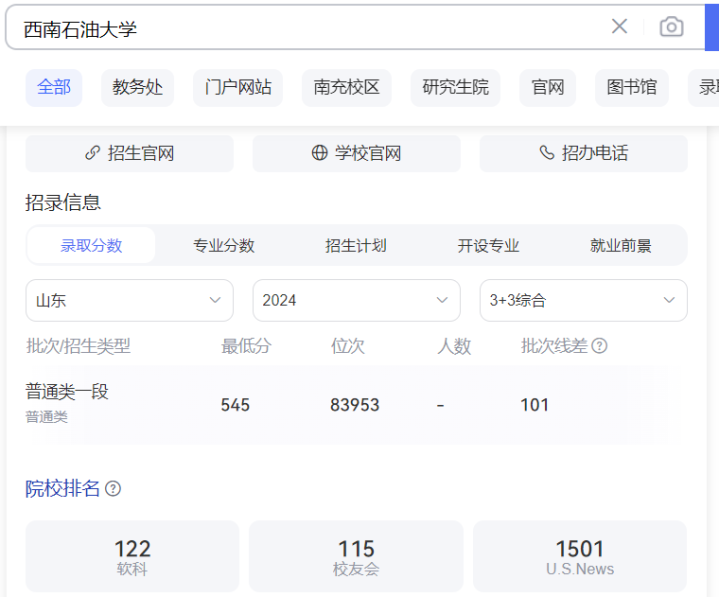
Task: Select the 图书馆 filter chip
Action: [632, 88]
